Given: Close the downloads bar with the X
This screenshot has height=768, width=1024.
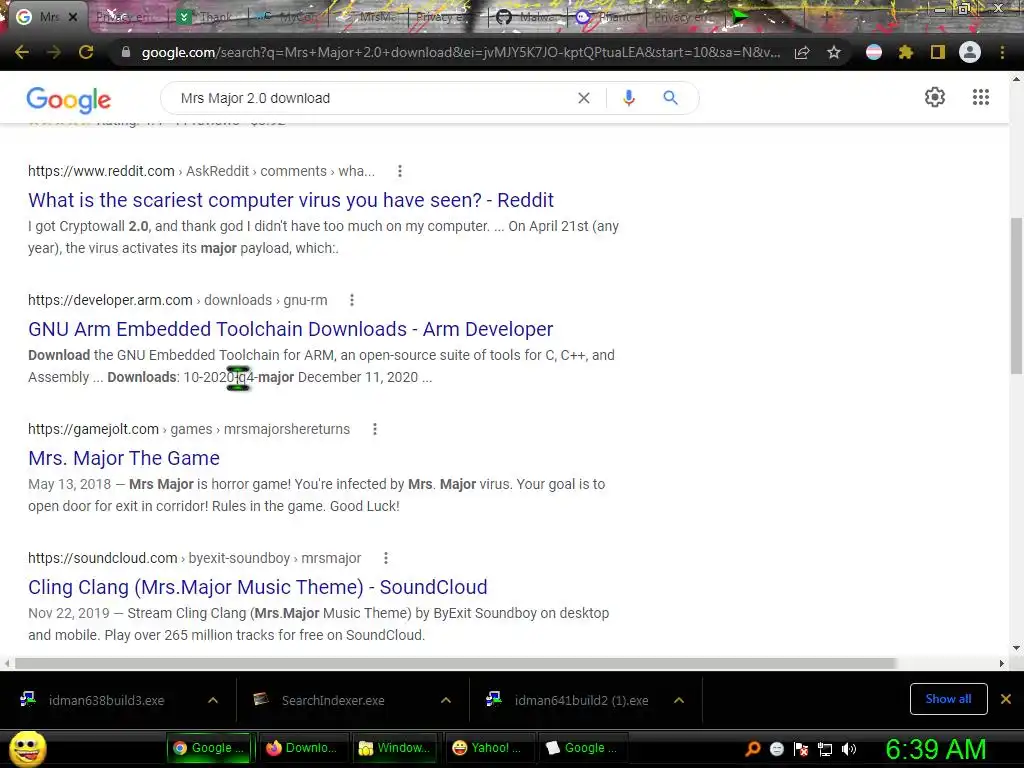Looking at the screenshot, I should point(1006,699).
